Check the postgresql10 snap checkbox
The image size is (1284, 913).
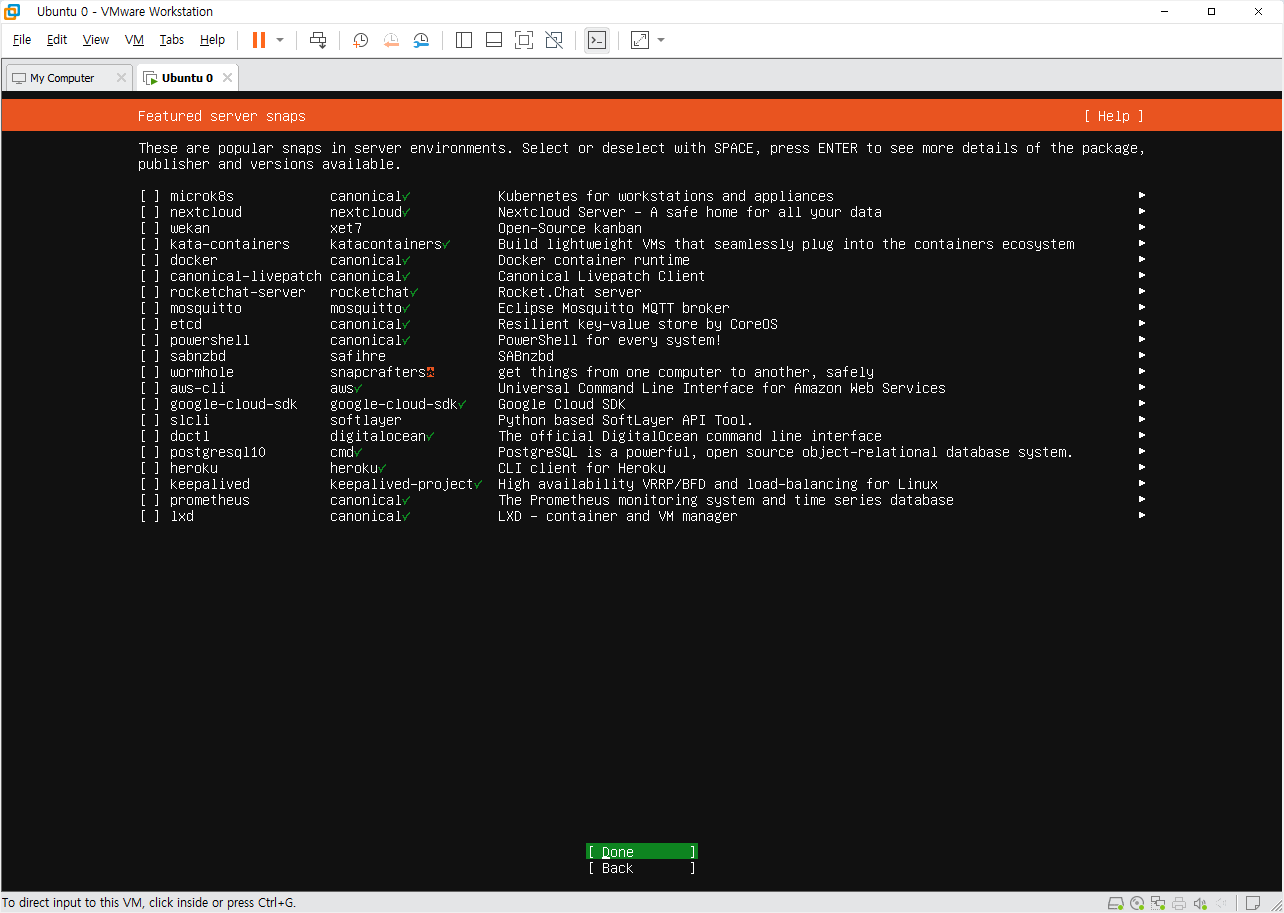tap(150, 452)
